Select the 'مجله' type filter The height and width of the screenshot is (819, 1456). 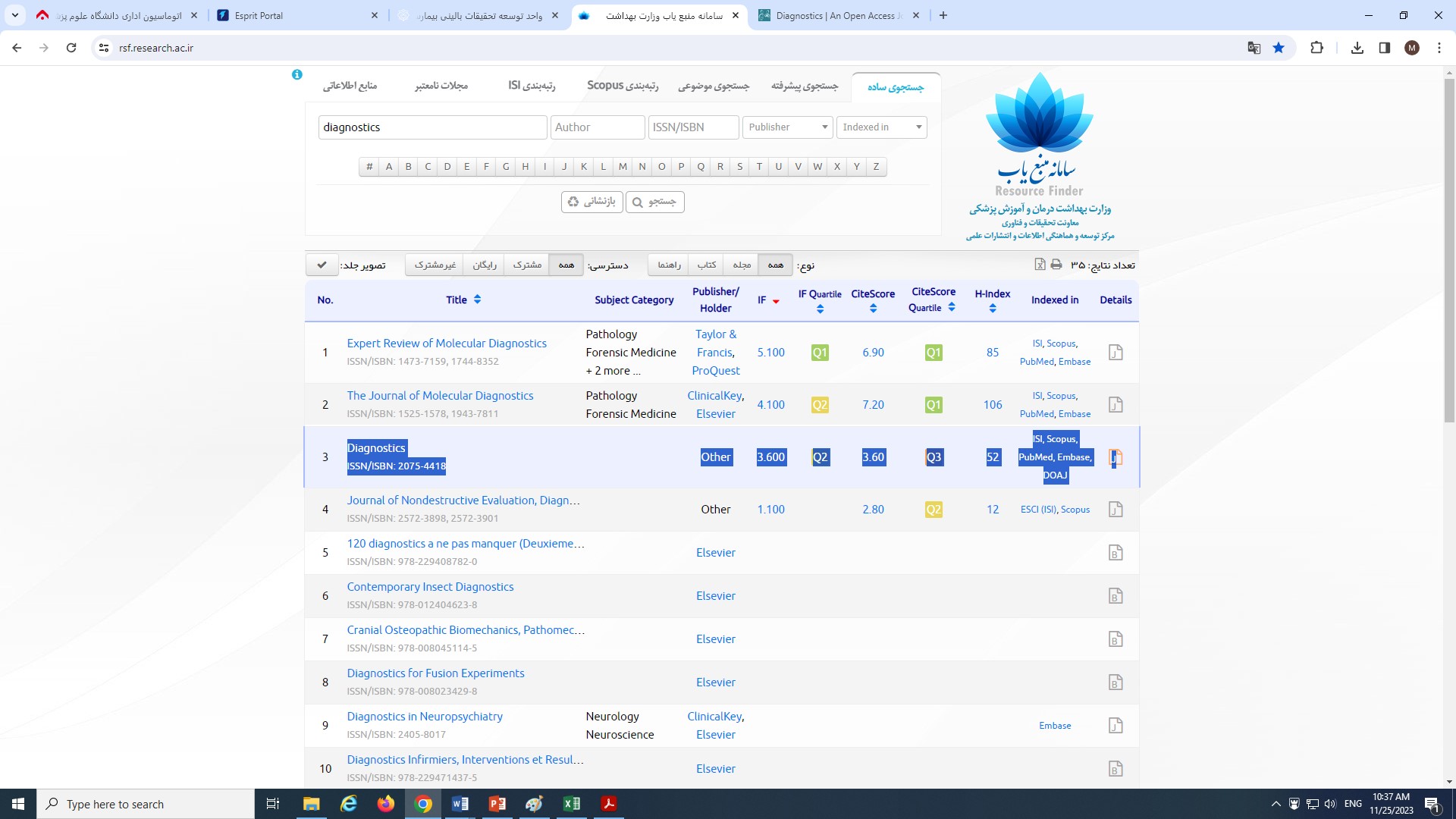742,265
